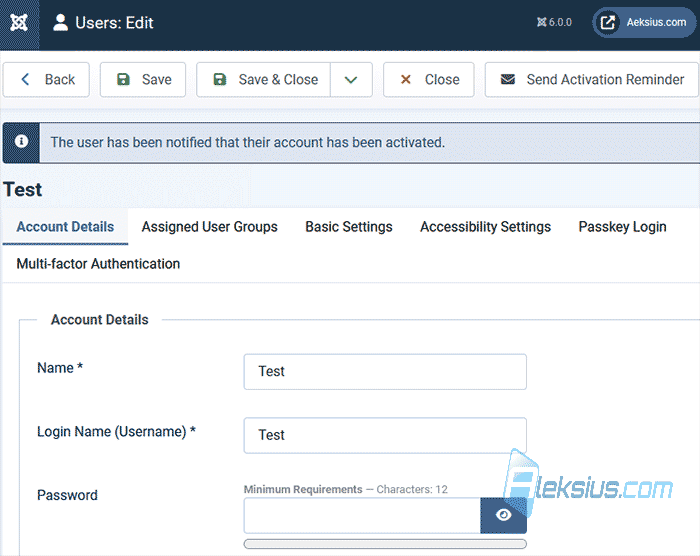The height and width of the screenshot is (556, 700).
Task: Click Send Activation Reminder
Action: click(592, 79)
